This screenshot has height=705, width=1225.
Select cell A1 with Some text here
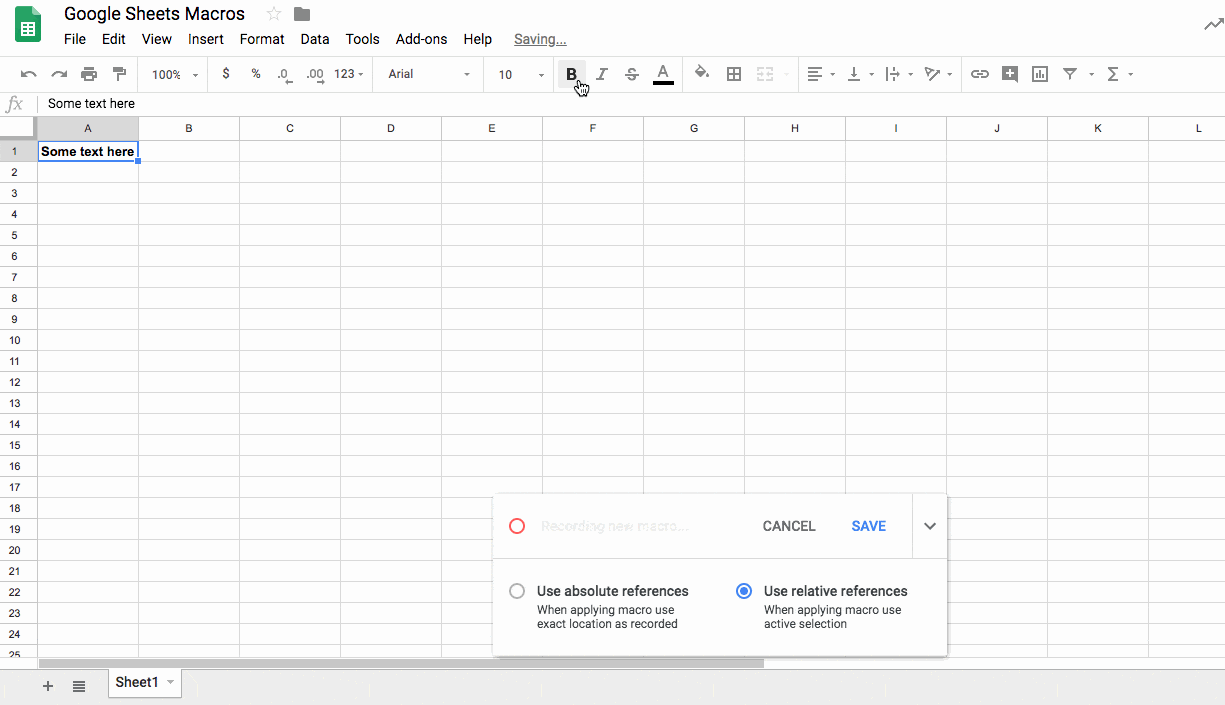coord(88,151)
